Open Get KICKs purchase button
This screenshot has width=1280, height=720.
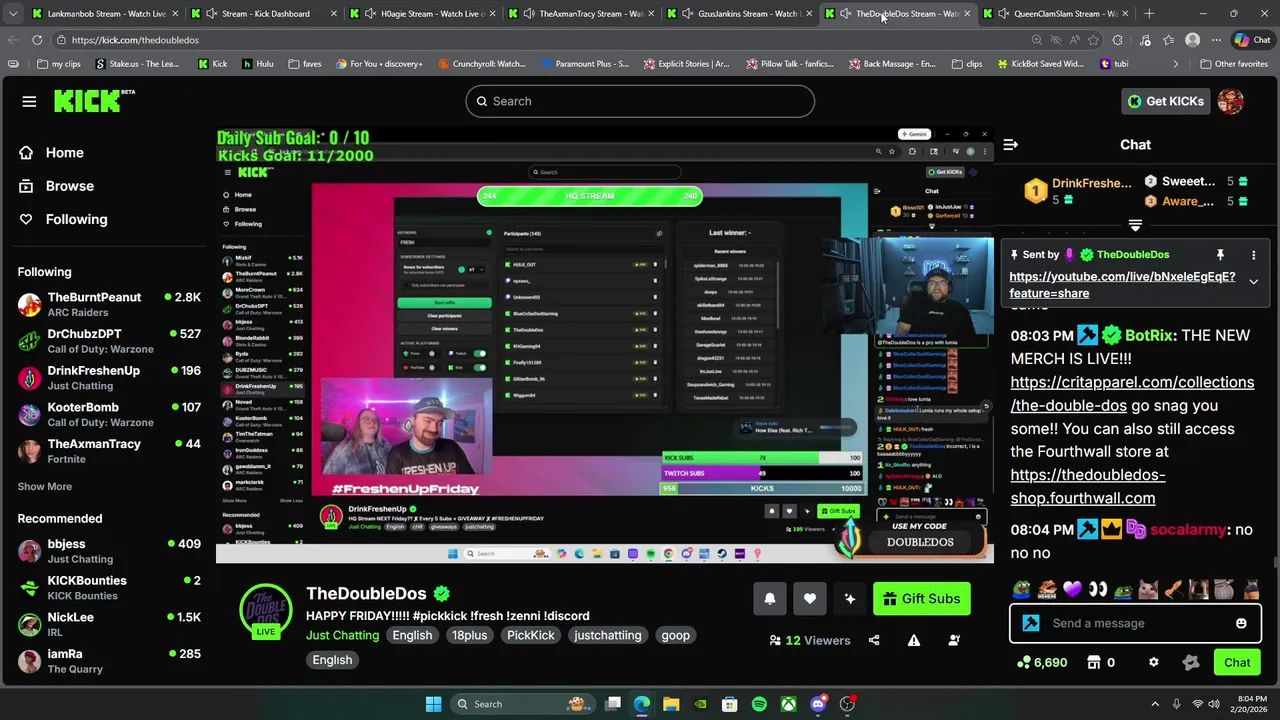tap(1165, 101)
